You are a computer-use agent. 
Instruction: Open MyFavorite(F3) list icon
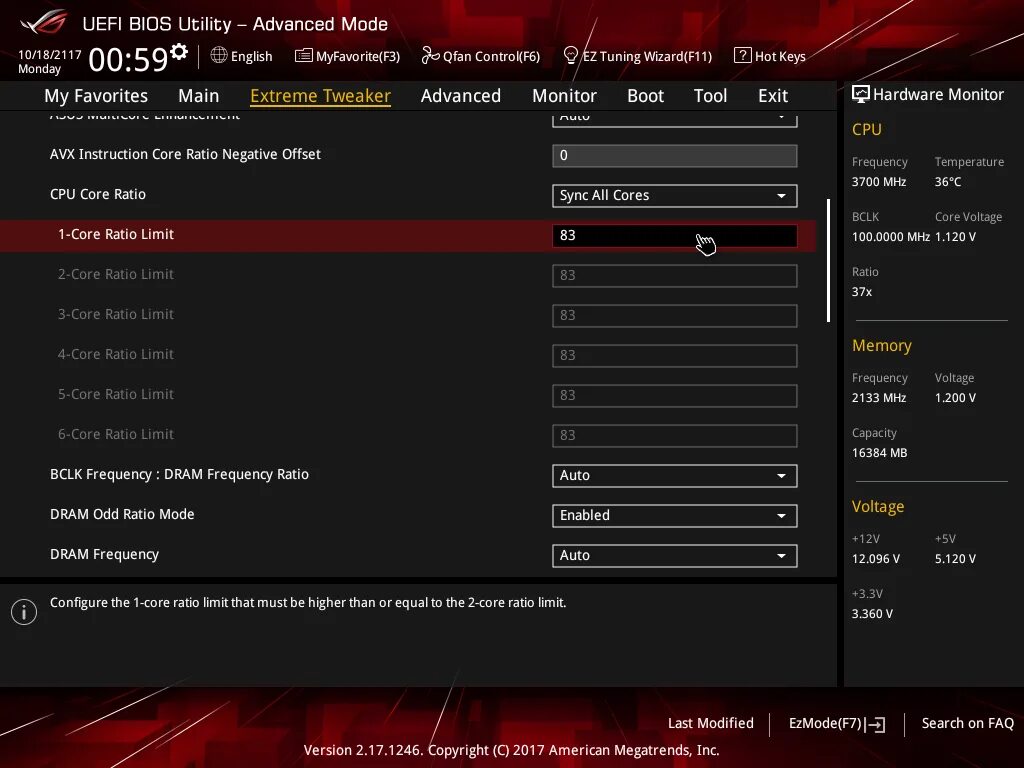tap(304, 56)
